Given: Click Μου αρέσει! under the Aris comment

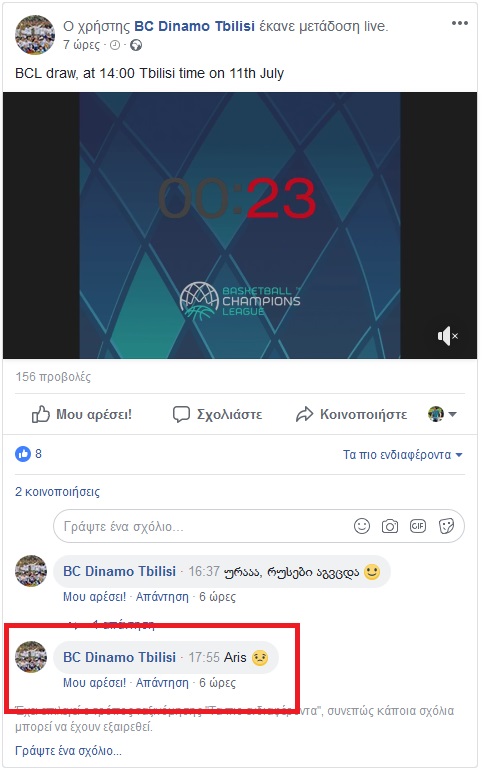Looking at the screenshot, I should click(x=94, y=683).
